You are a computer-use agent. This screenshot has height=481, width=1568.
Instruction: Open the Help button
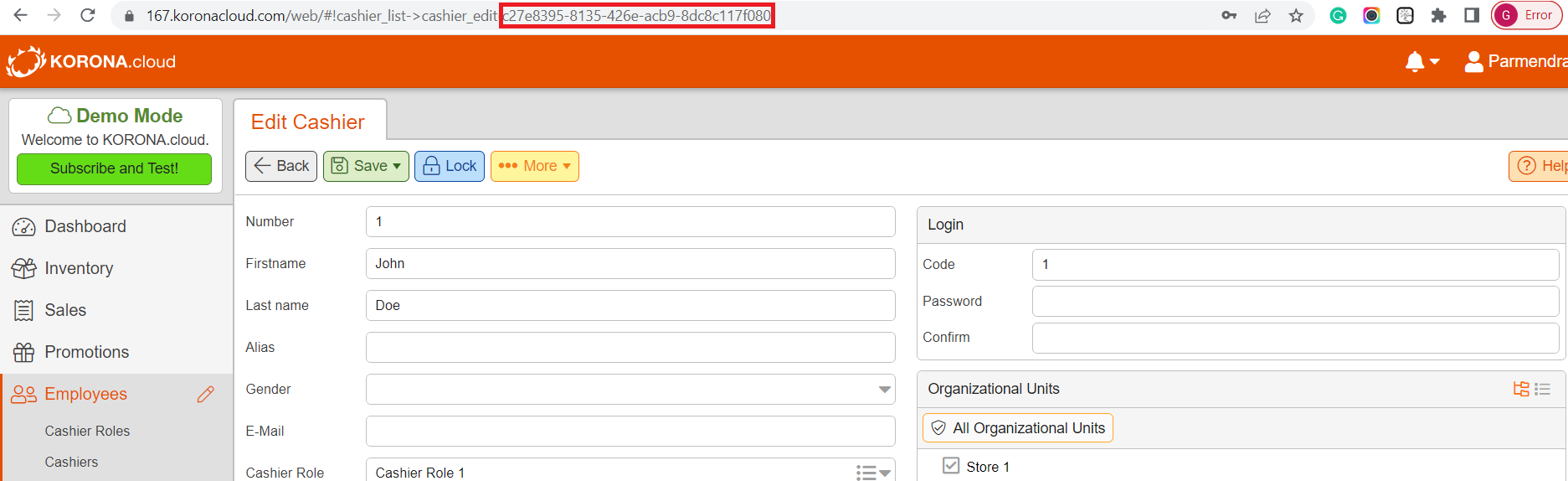point(1540,166)
